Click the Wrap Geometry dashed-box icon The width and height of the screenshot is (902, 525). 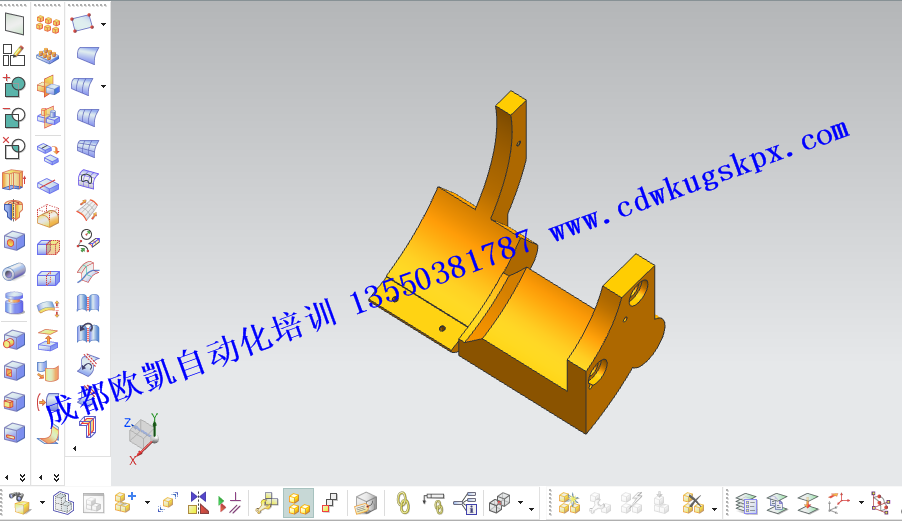pyautogui.click(x=48, y=216)
